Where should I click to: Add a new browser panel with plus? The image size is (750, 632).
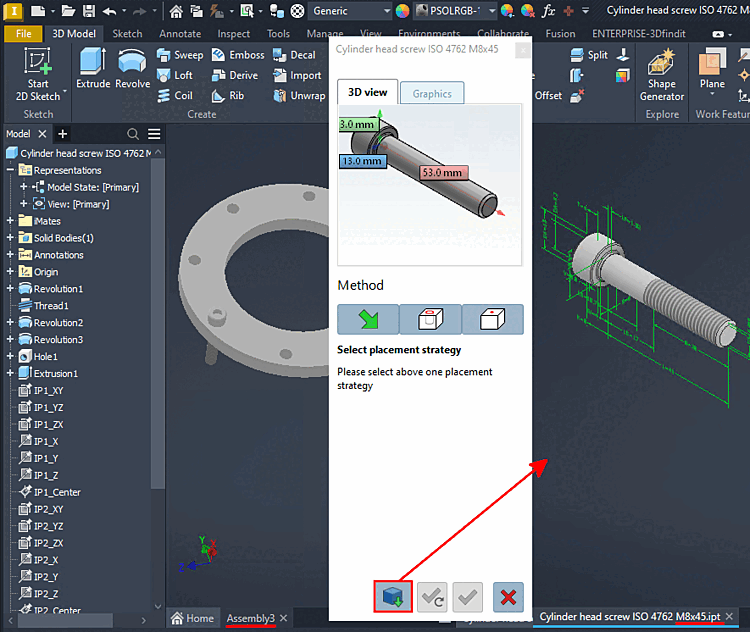point(62,134)
